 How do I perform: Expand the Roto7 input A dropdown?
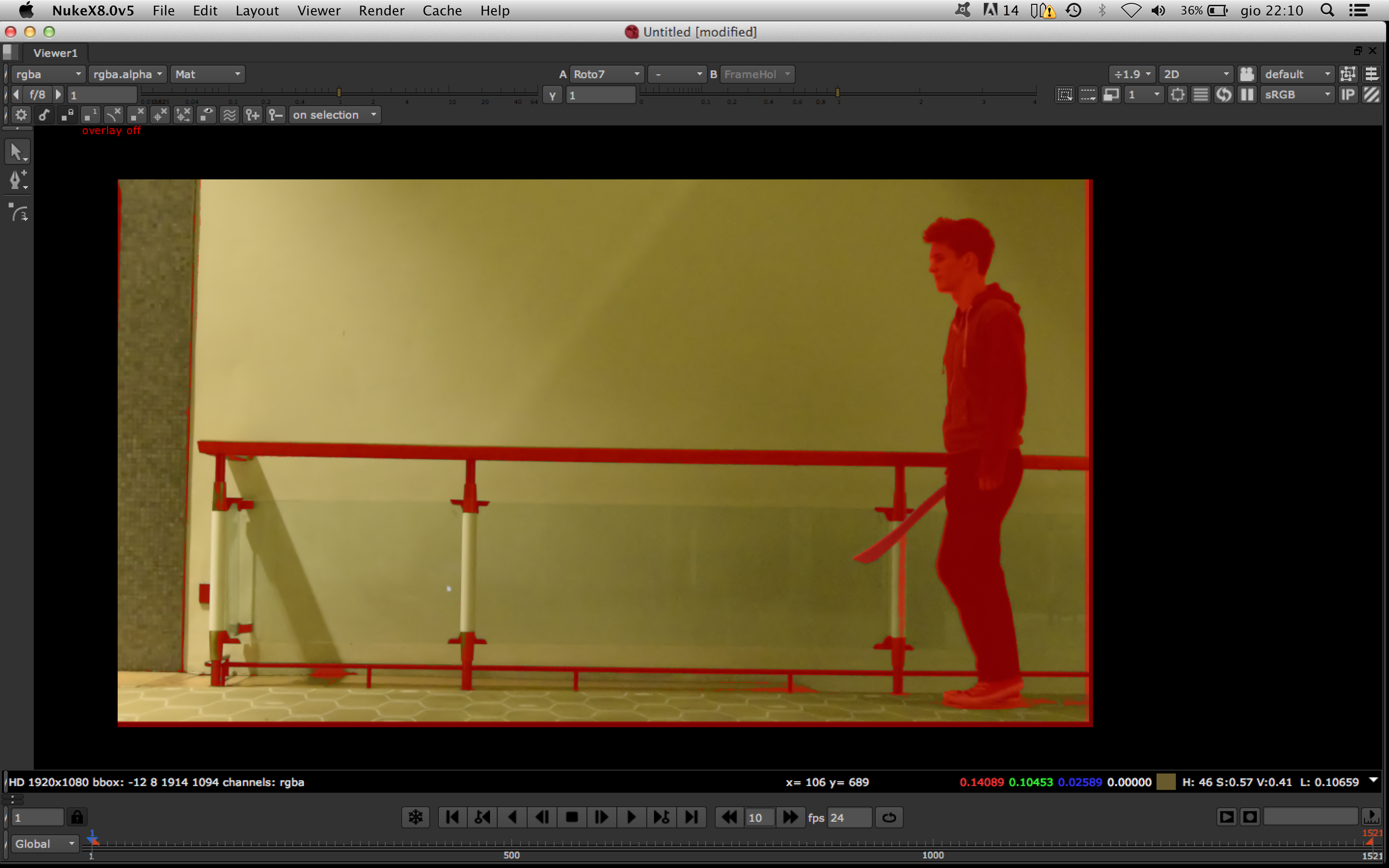point(607,74)
